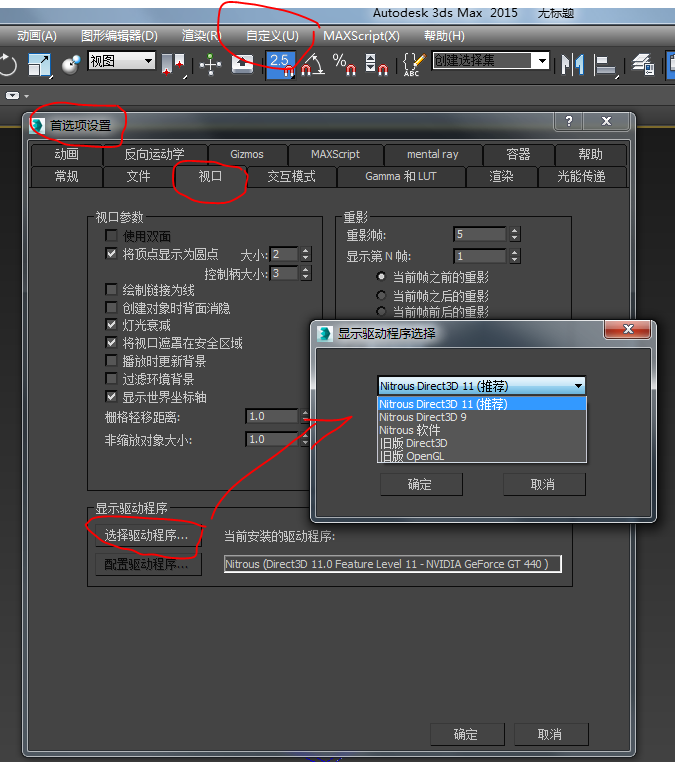The width and height of the screenshot is (675, 762).
Task: Select the Select and Scale tool
Action: click(x=39, y=64)
